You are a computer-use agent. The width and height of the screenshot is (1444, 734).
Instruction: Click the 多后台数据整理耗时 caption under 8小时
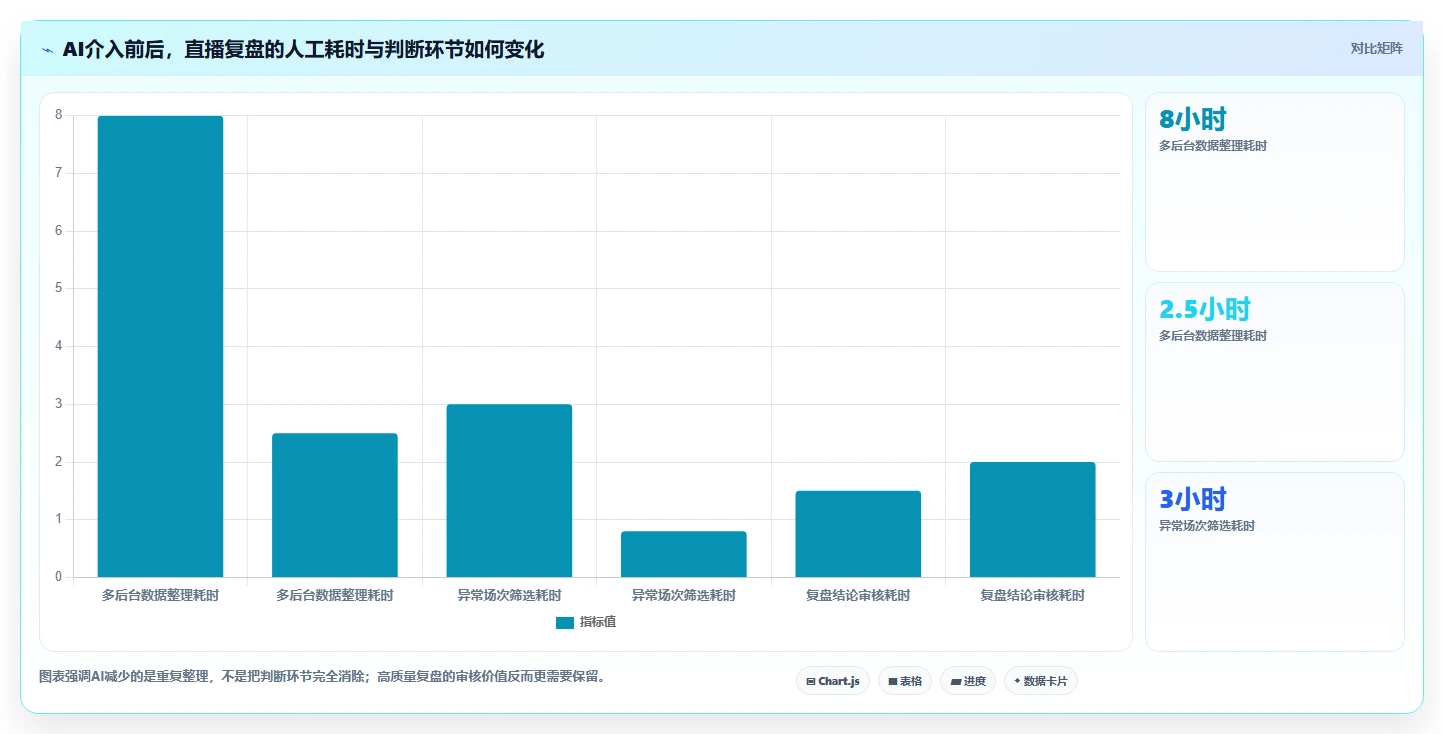(1213, 146)
